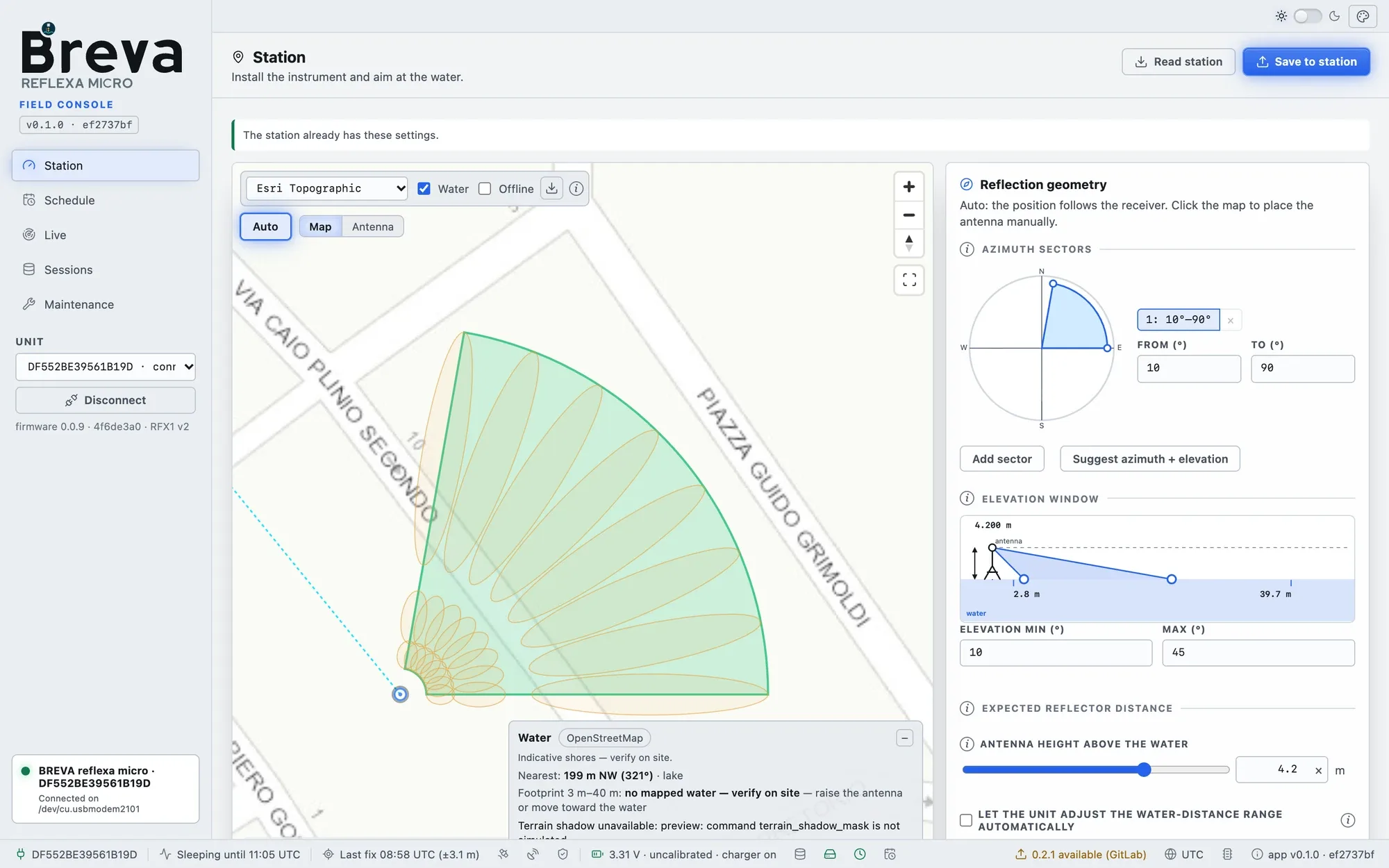1389x868 pixels.
Task: Open the map layer info icon
Action: click(x=576, y=188)
